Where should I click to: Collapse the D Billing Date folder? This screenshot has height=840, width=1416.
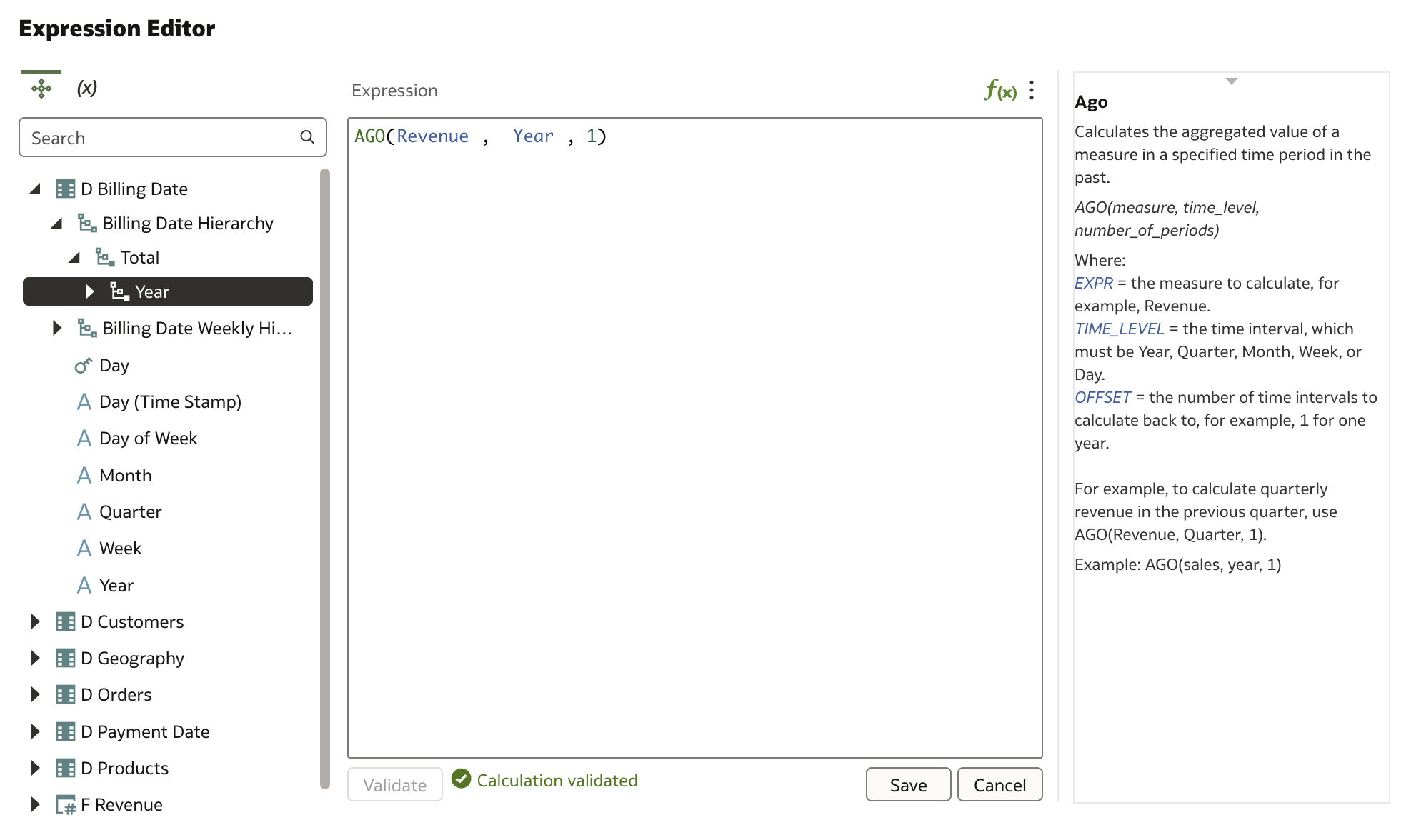pos(35,189)
